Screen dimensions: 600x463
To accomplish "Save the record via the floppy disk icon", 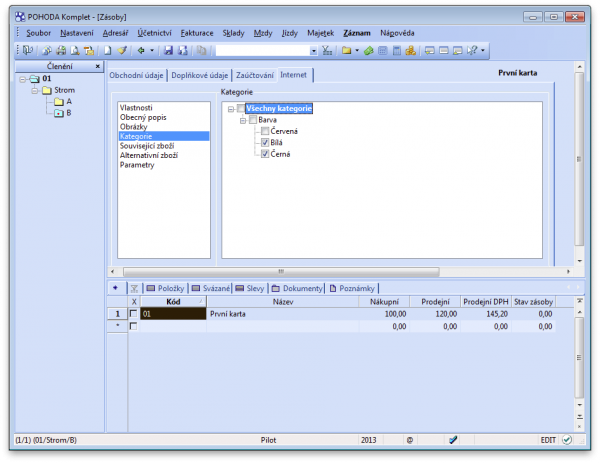I will [x=168, y=50].
